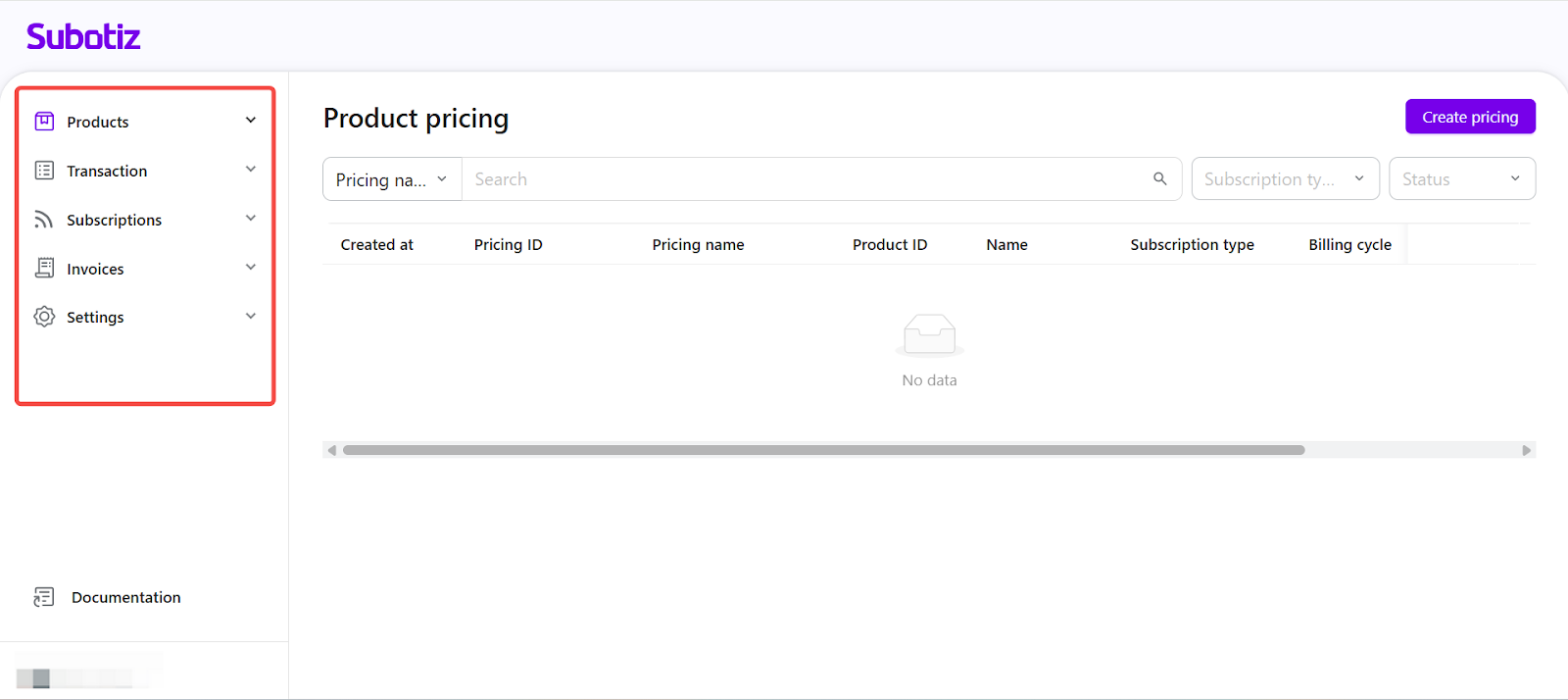Click the horizontal table scrollbar thumb
1568x700 pixels.
(823, 450)
